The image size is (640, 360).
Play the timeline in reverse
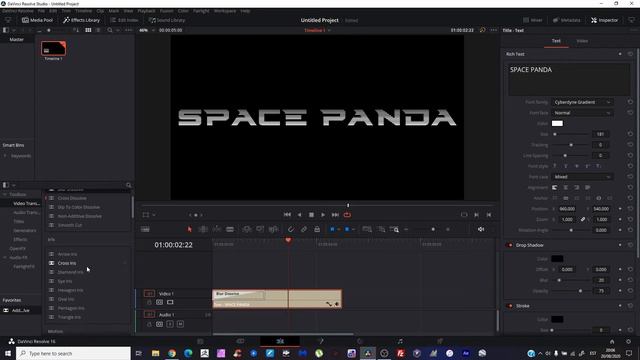click(x=300, y=215)
